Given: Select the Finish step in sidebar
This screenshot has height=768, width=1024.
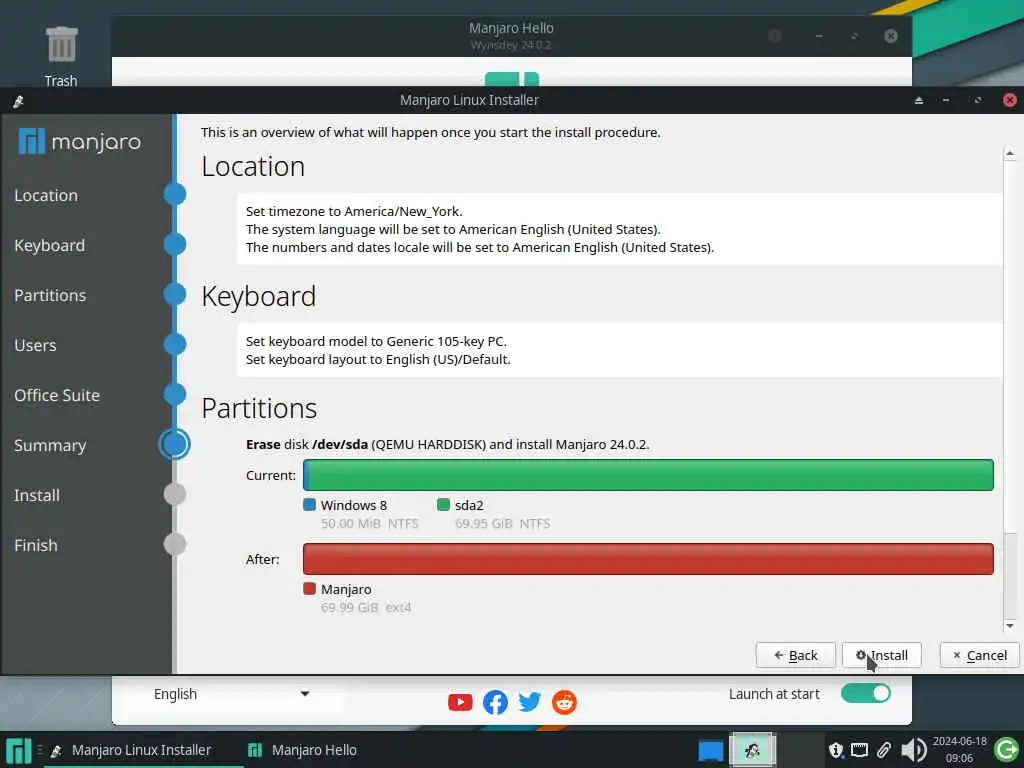Looking at the screenshot, I should click(36, 545).
